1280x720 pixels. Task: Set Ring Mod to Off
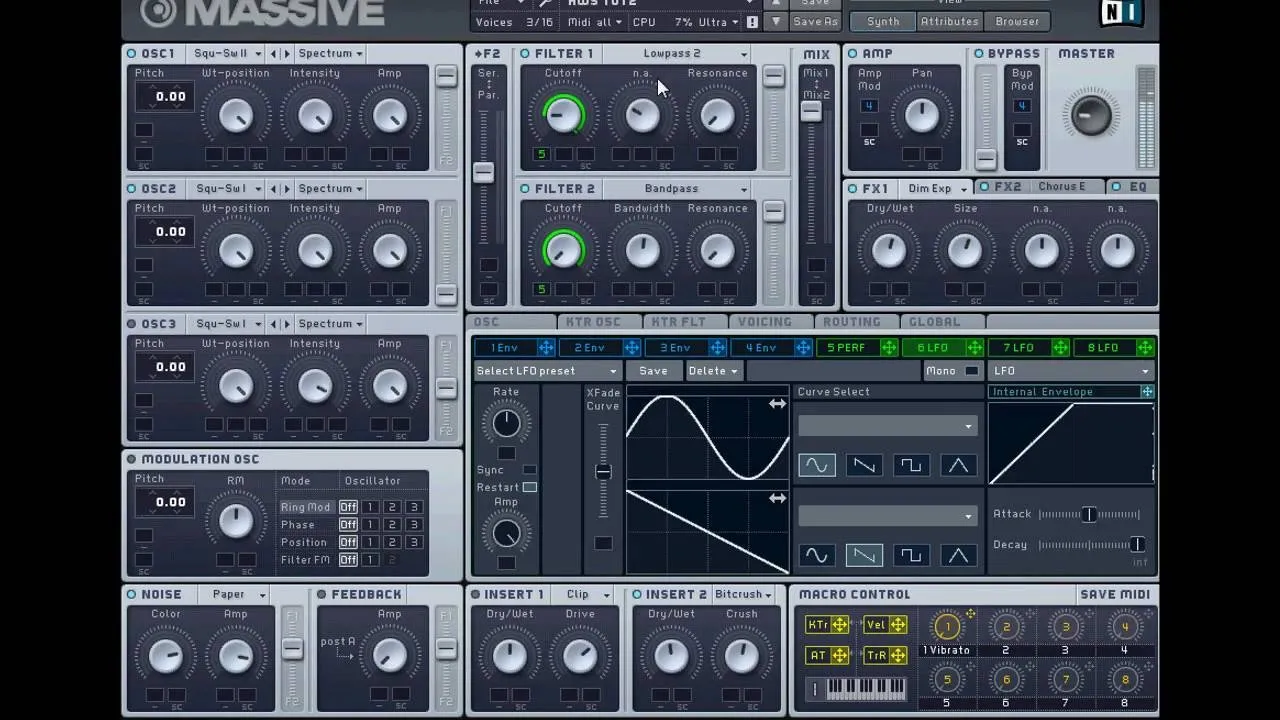click(348, 507)
